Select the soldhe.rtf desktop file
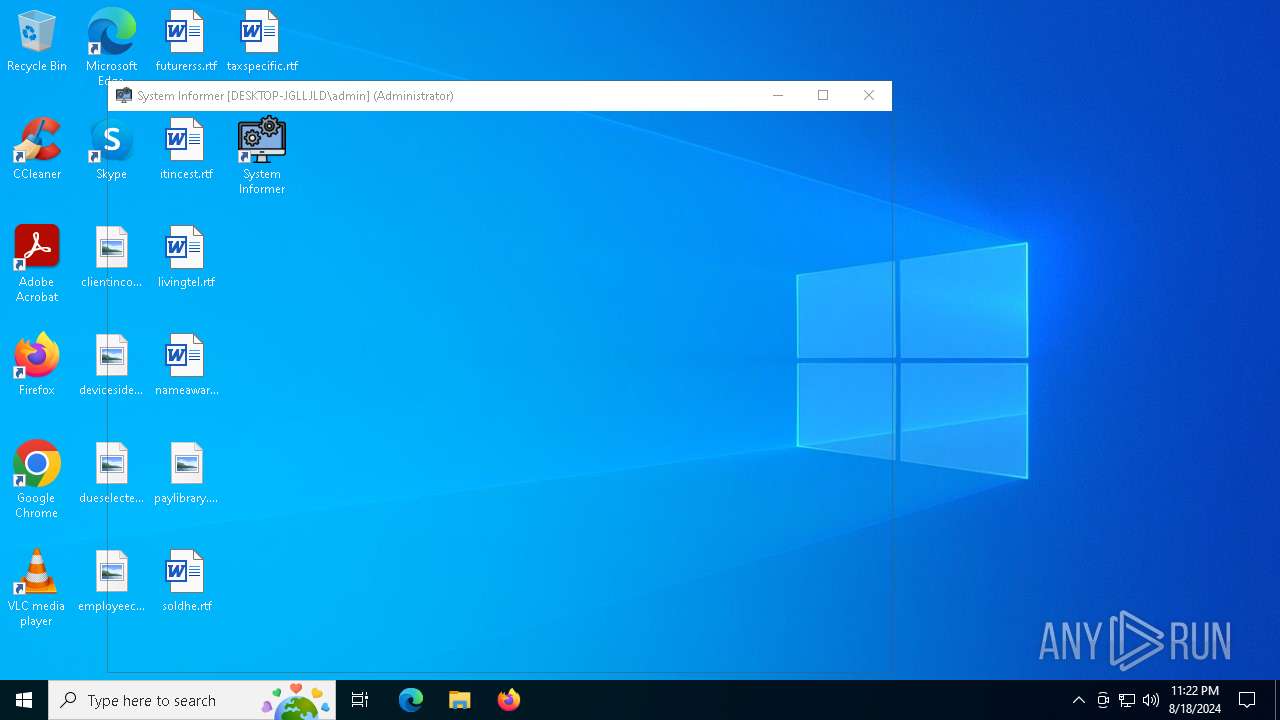Image resolution: width=1280 pixels, height=720 pixels. (186, 581)
